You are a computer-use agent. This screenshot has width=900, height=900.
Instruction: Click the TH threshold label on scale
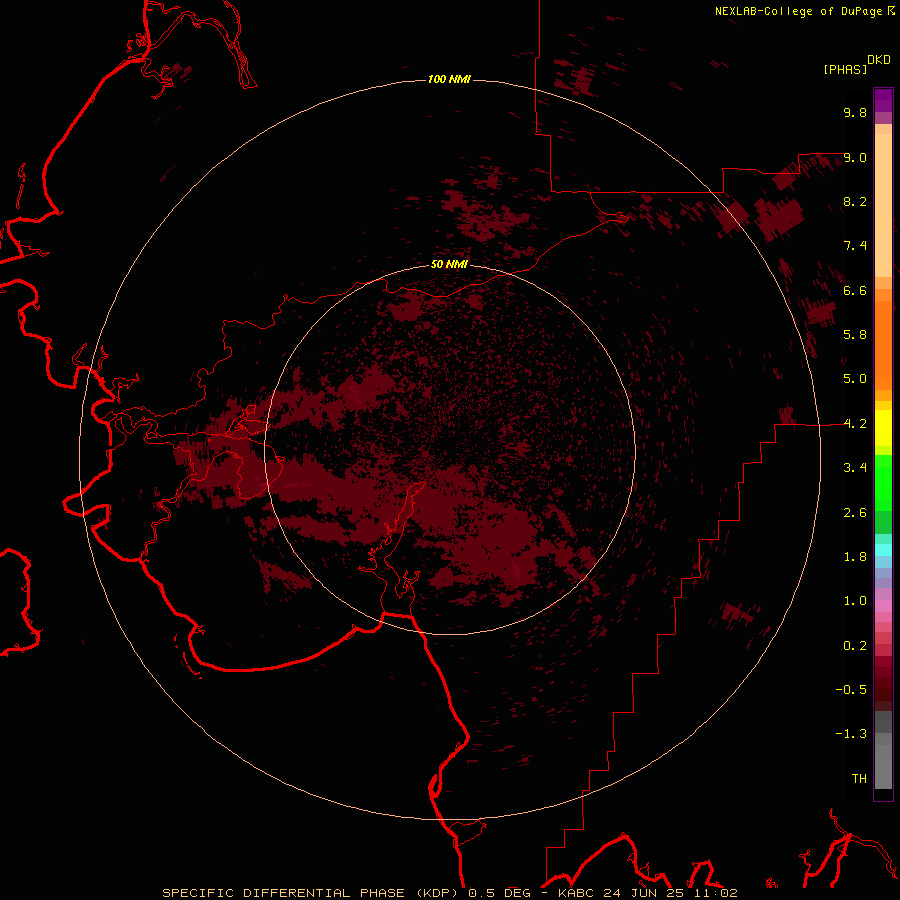tap(859, 779)
